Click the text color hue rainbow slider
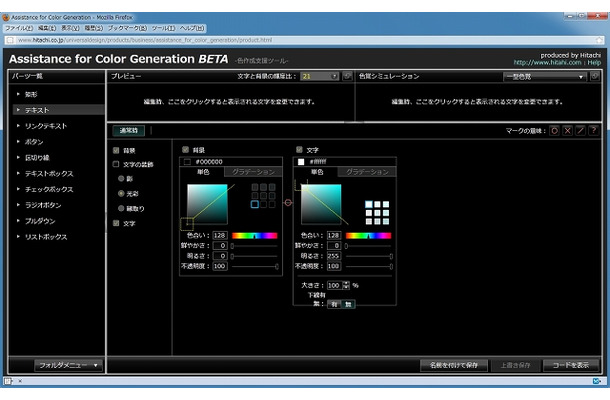Image resolution: width=610 pixels, height=400 pixels. 368,235
